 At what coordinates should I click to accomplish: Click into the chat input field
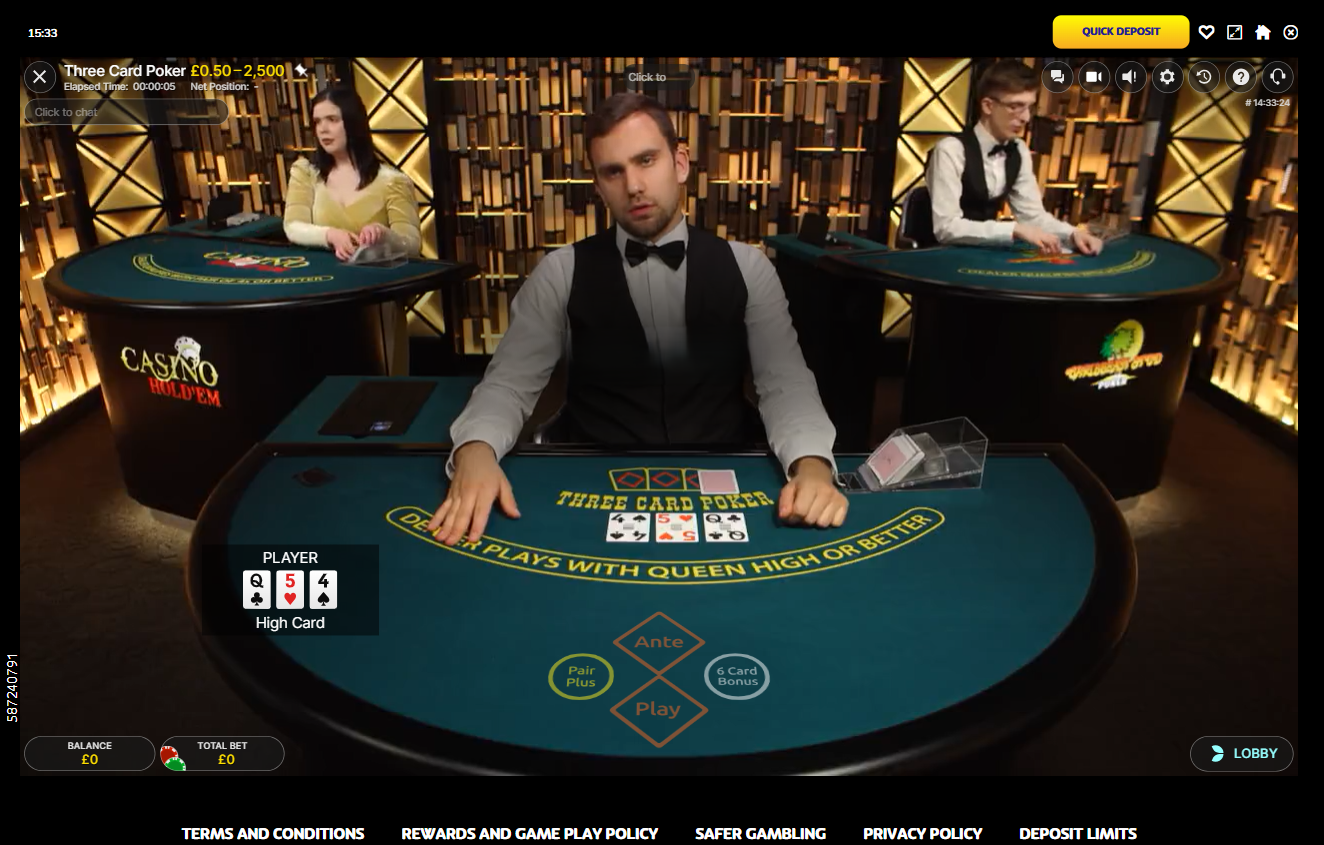point(126,112)
